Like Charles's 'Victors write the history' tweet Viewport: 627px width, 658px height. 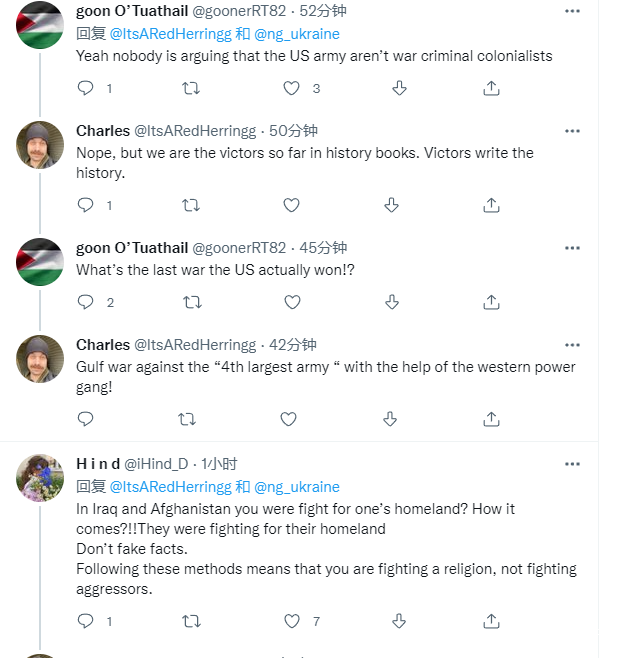point(291,205)
